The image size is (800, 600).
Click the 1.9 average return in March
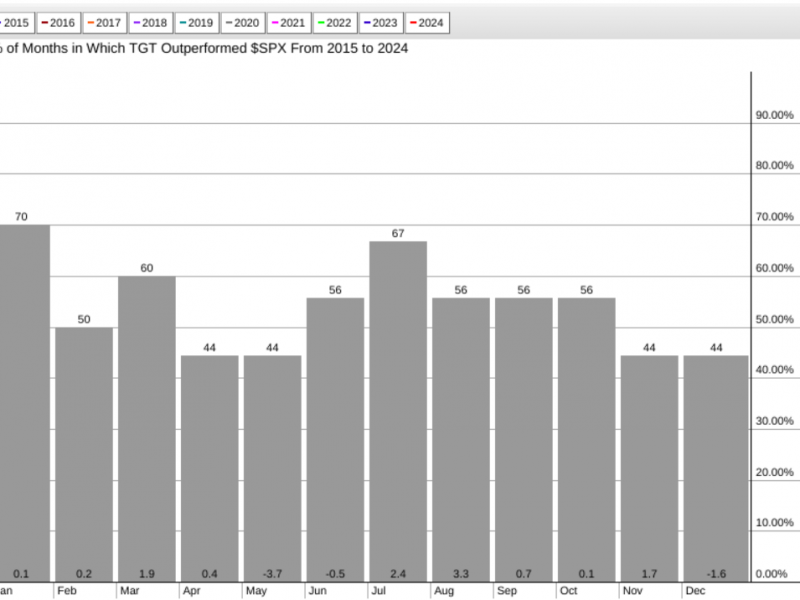click(x=147, y=574)
